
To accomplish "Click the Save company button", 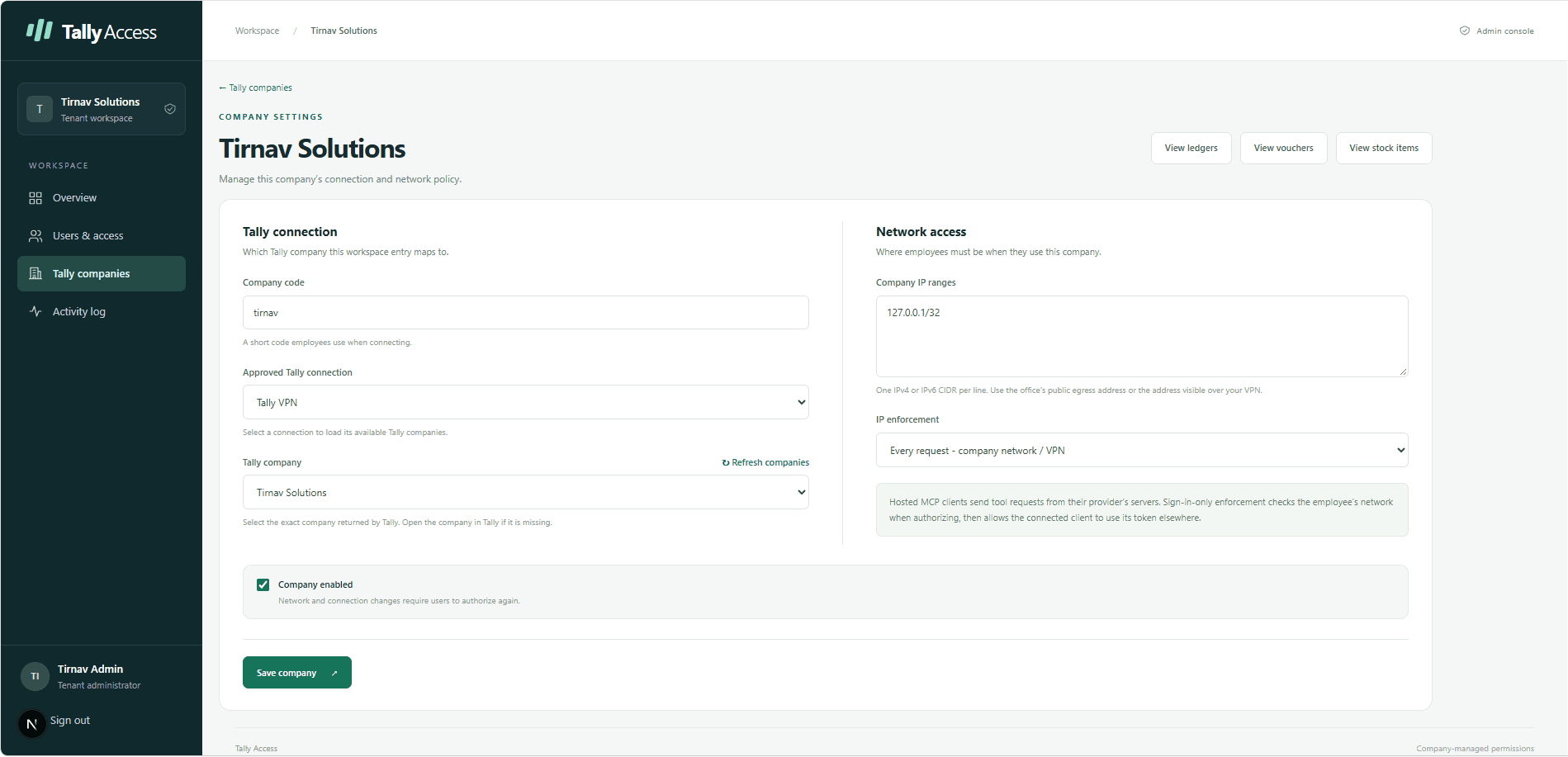I will (x=297, y=673).
